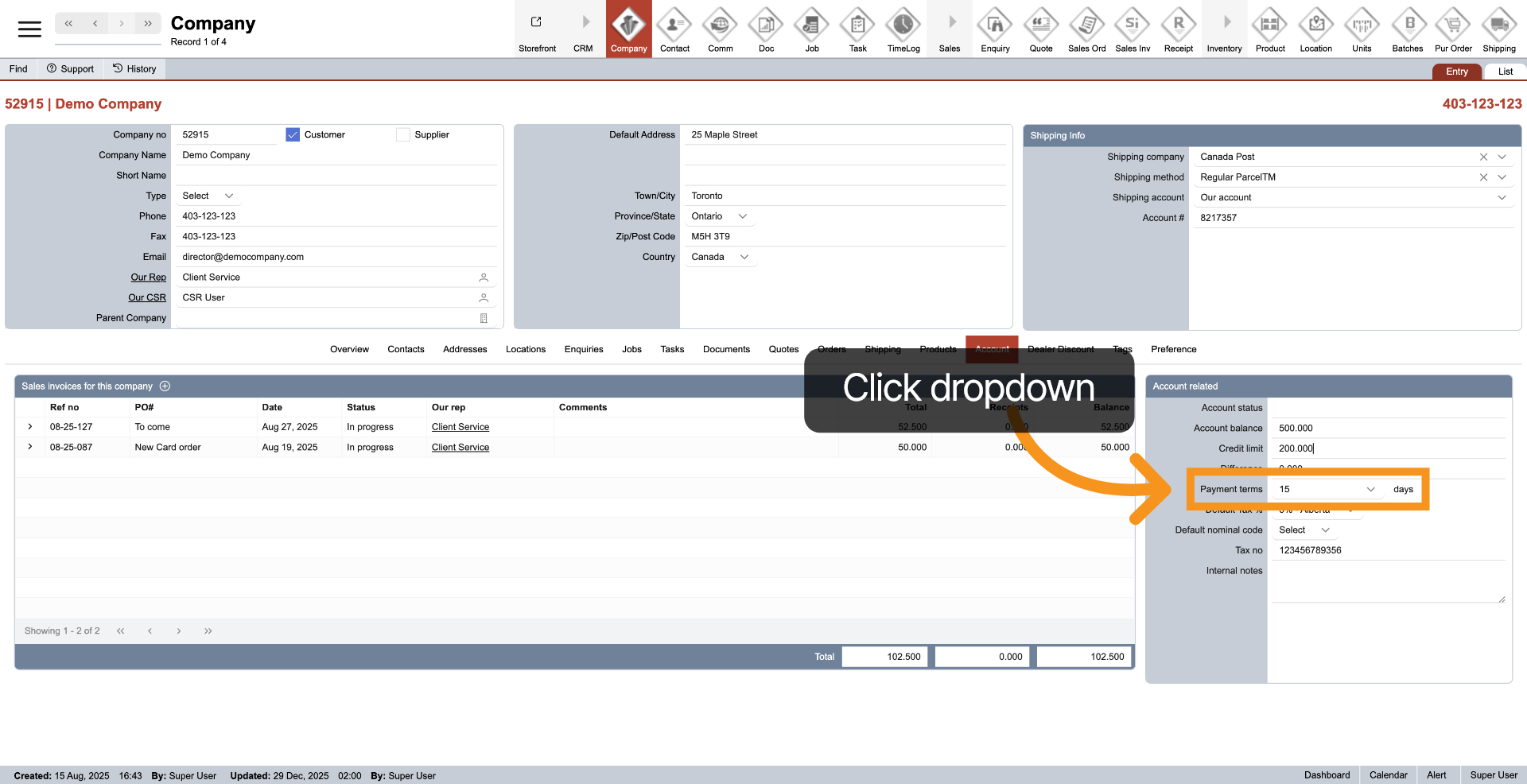This screenshot has width=1527, height=784.
Task: Switch to the List view tab
Action: 1505,72
